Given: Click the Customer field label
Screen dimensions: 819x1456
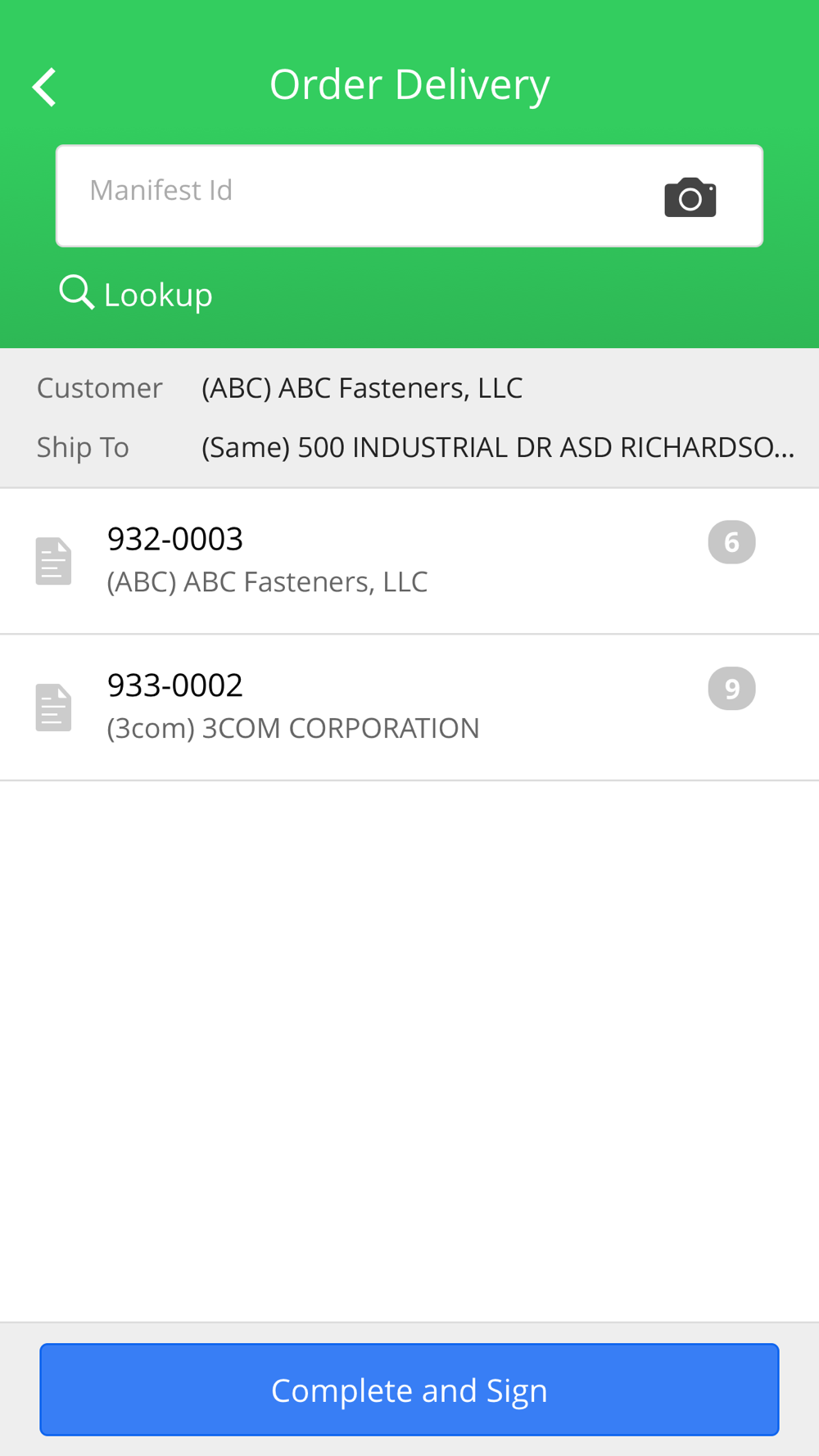Looking at the screenshot, I should [100, 388].
